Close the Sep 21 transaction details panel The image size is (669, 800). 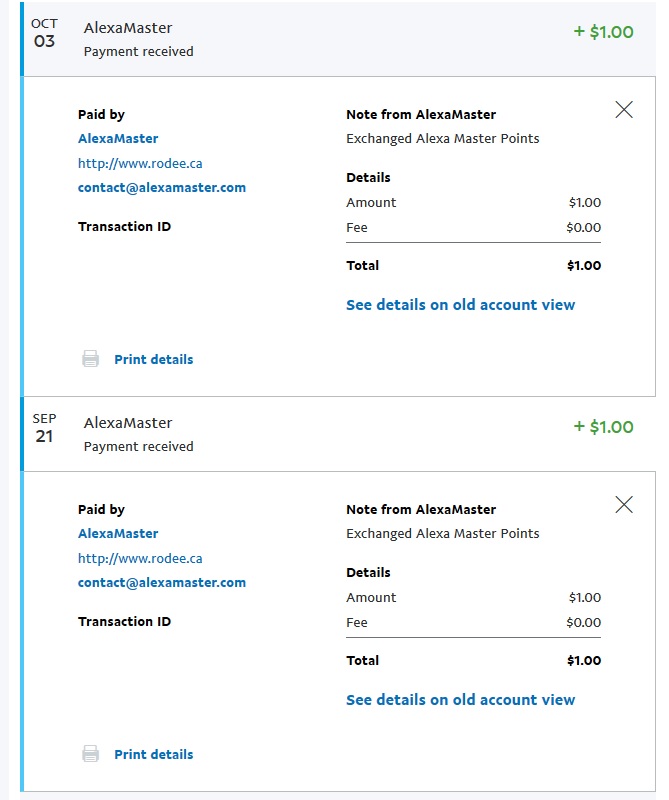[624, 505]
